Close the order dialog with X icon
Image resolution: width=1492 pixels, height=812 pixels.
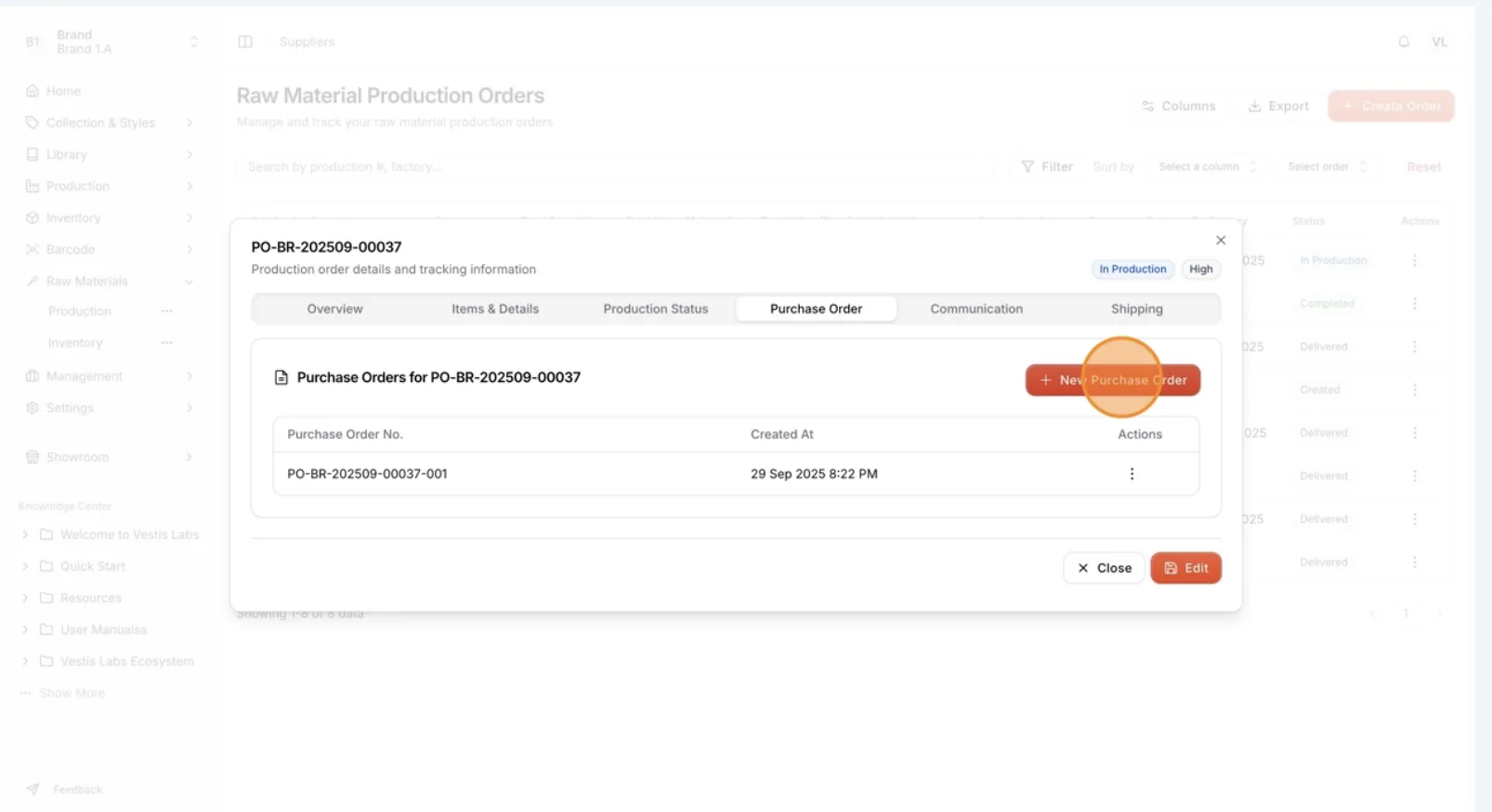[x=1221, y=241]
